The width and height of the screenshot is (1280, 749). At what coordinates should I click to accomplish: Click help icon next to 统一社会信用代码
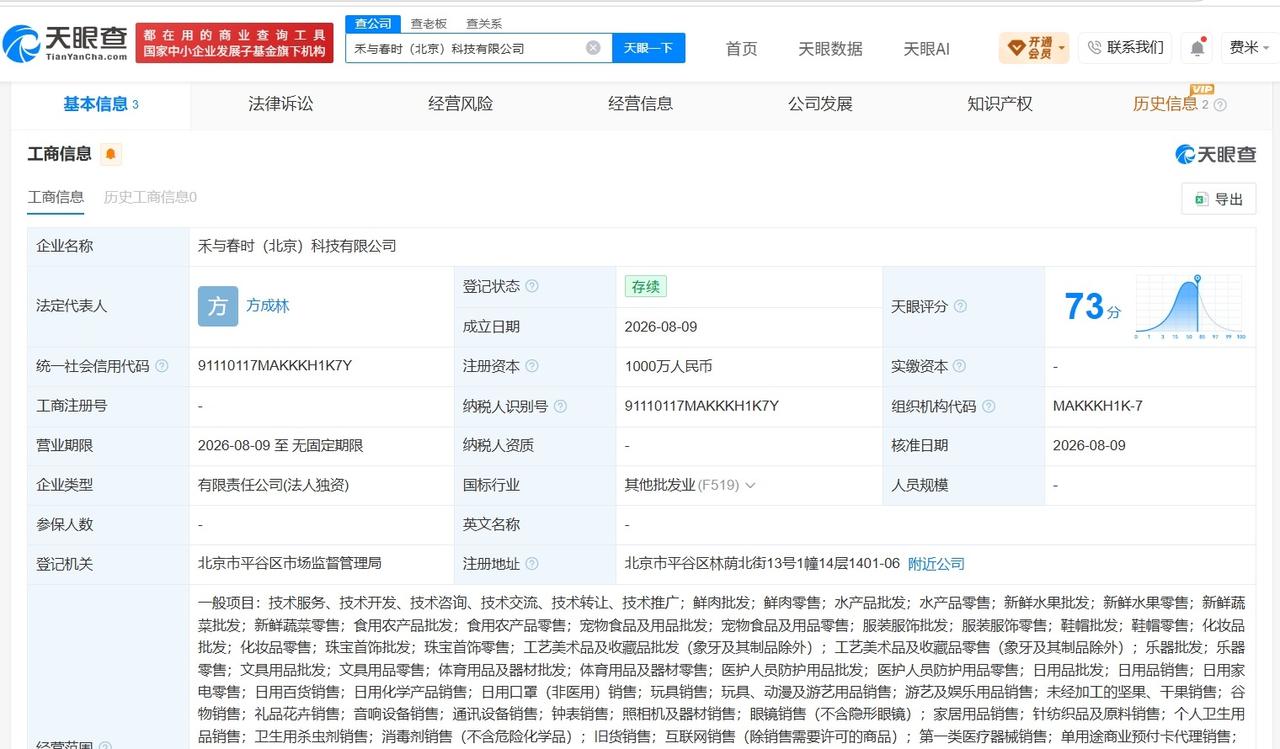click(x=162, y=366)
